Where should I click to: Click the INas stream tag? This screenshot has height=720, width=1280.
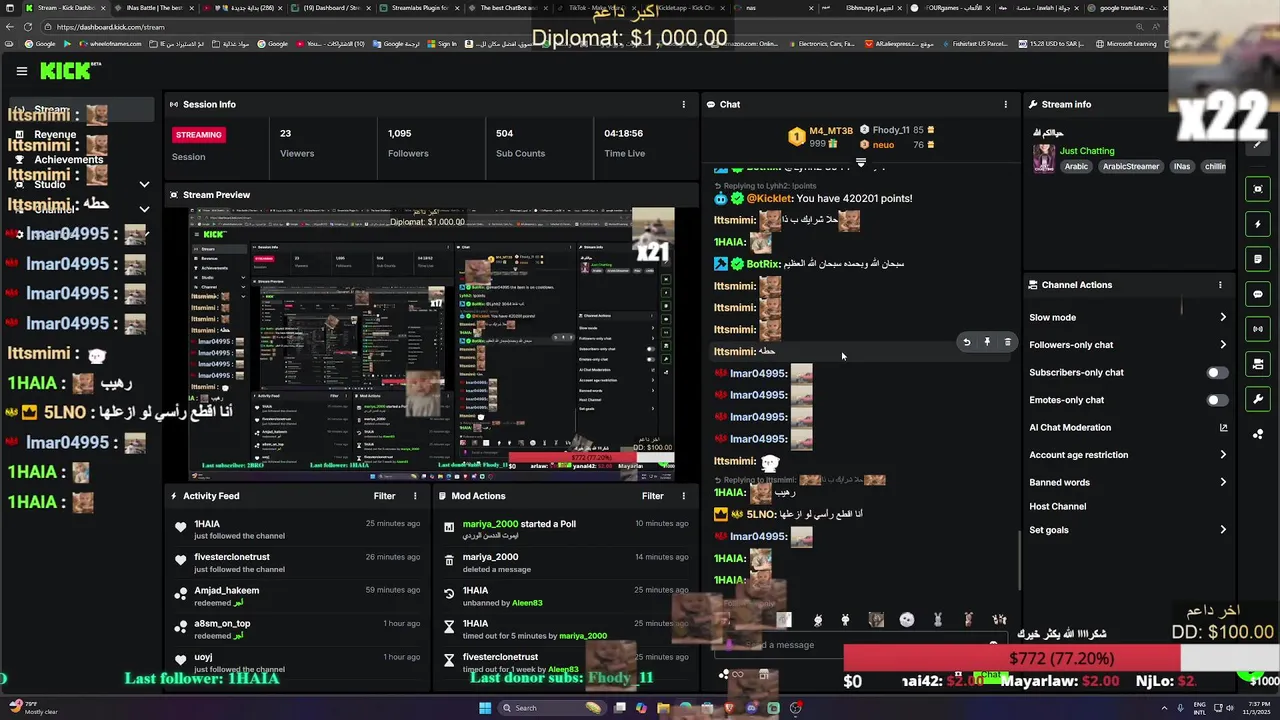[1182, 167]
